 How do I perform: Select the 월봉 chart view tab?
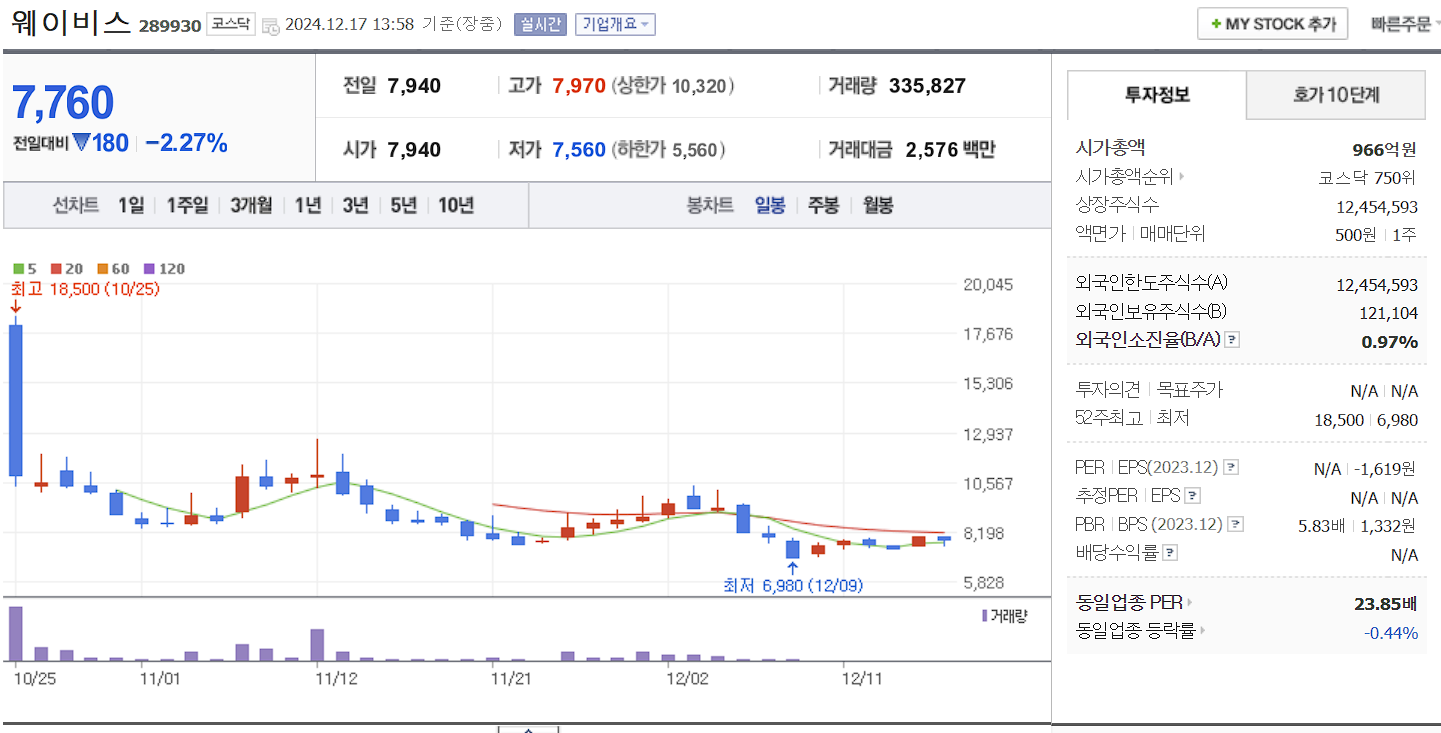point(877,205)
